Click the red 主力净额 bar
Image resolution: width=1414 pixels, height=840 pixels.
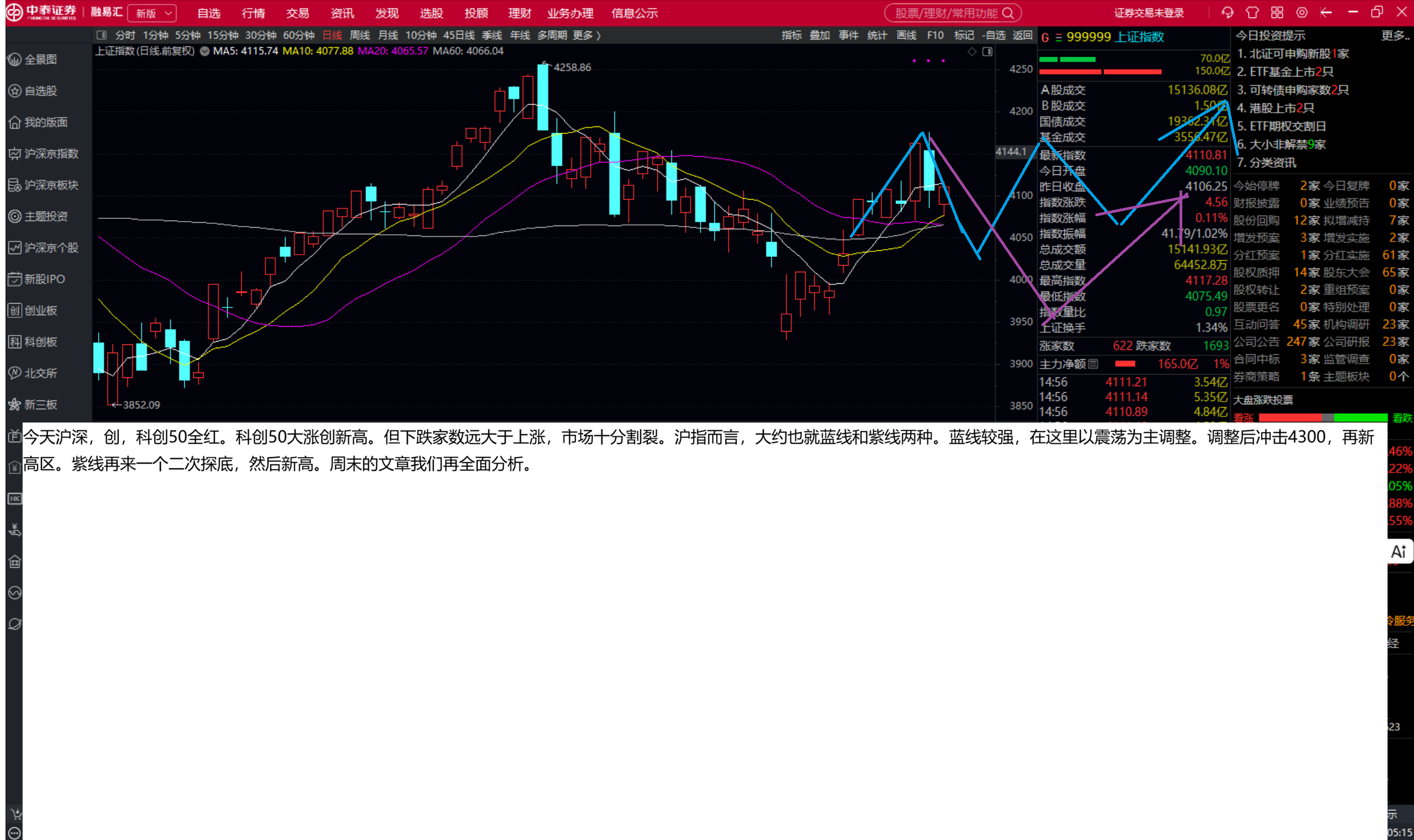click(1124, 364)
